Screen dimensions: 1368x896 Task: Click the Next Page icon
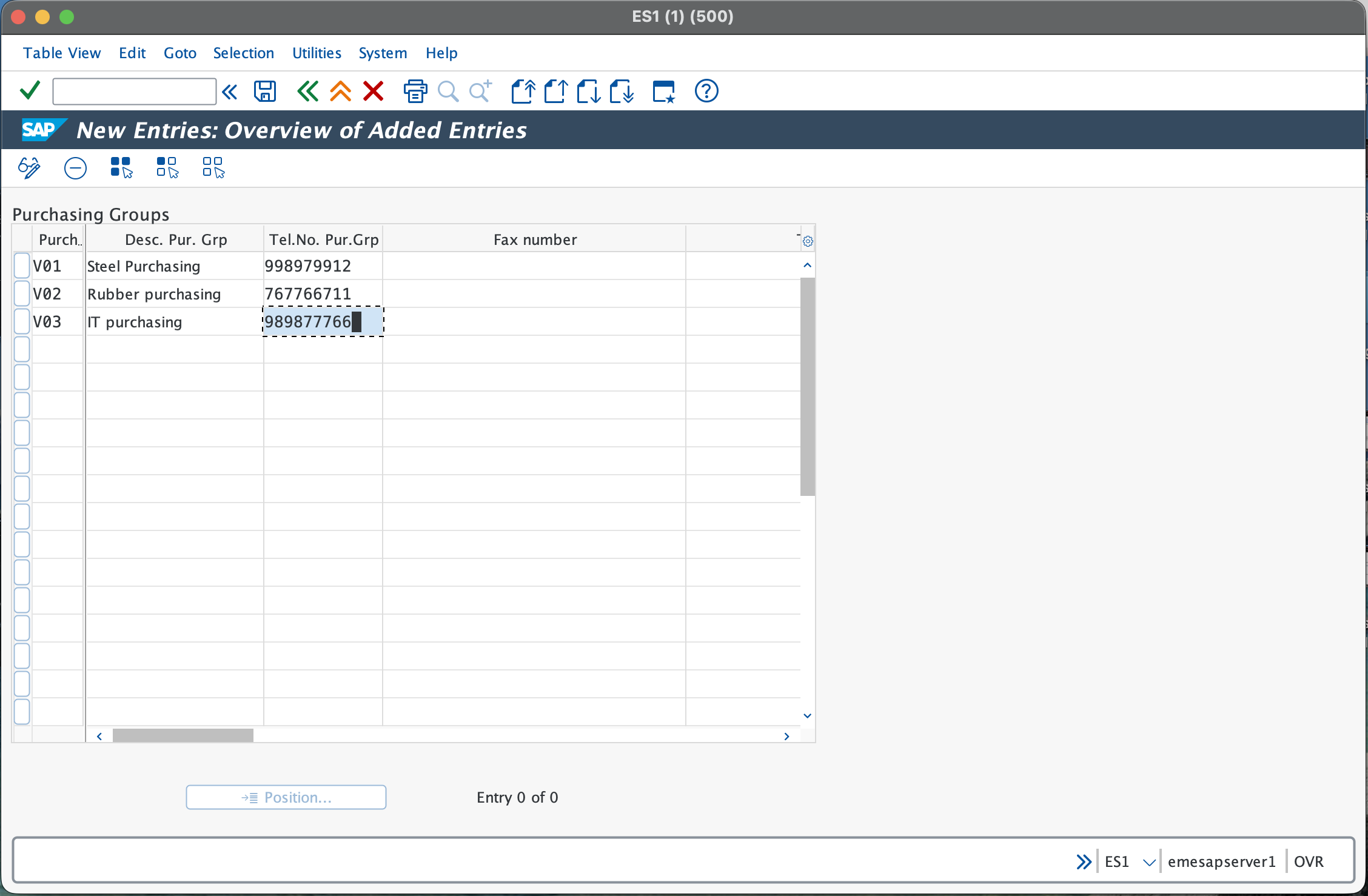(x=589, y=92)
